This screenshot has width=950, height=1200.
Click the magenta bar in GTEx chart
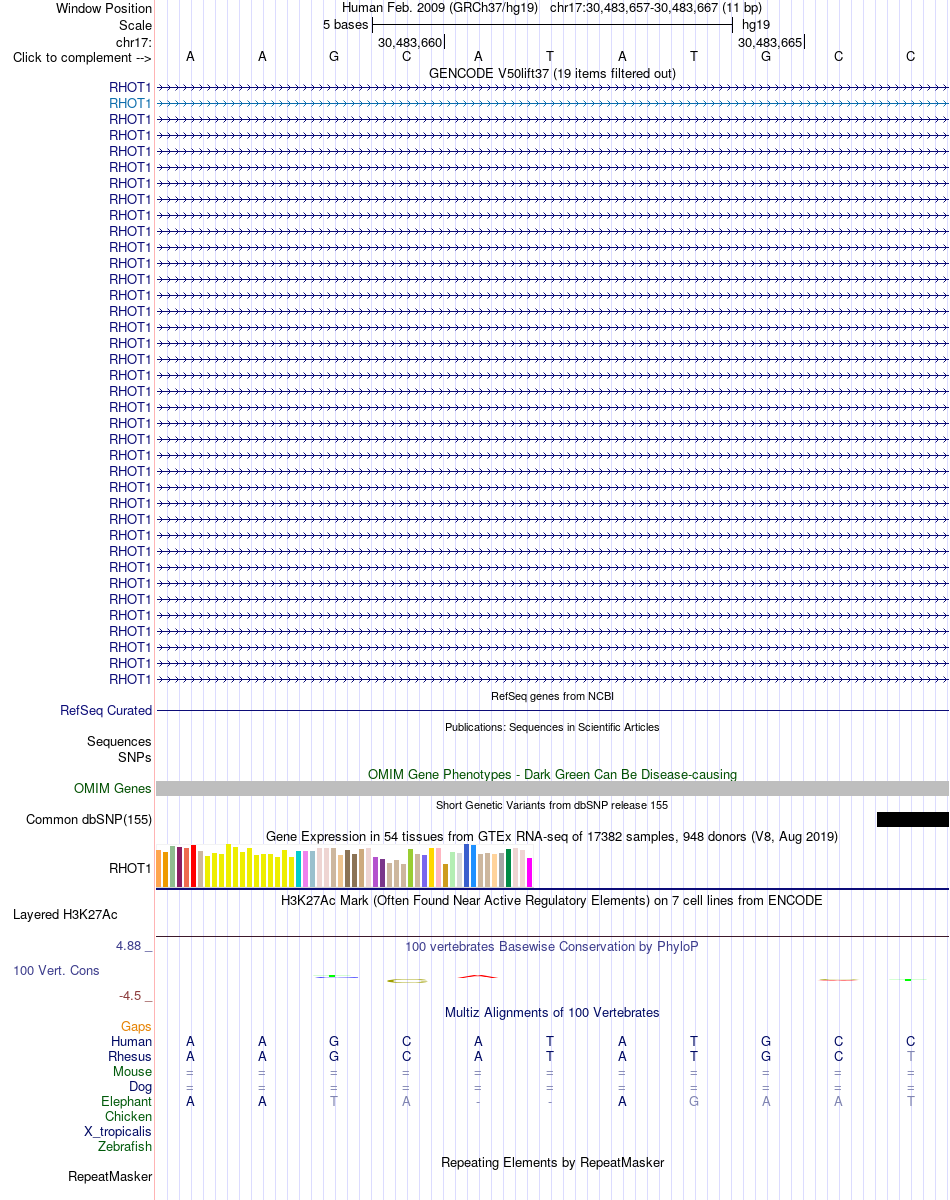[x=530, y=872]
